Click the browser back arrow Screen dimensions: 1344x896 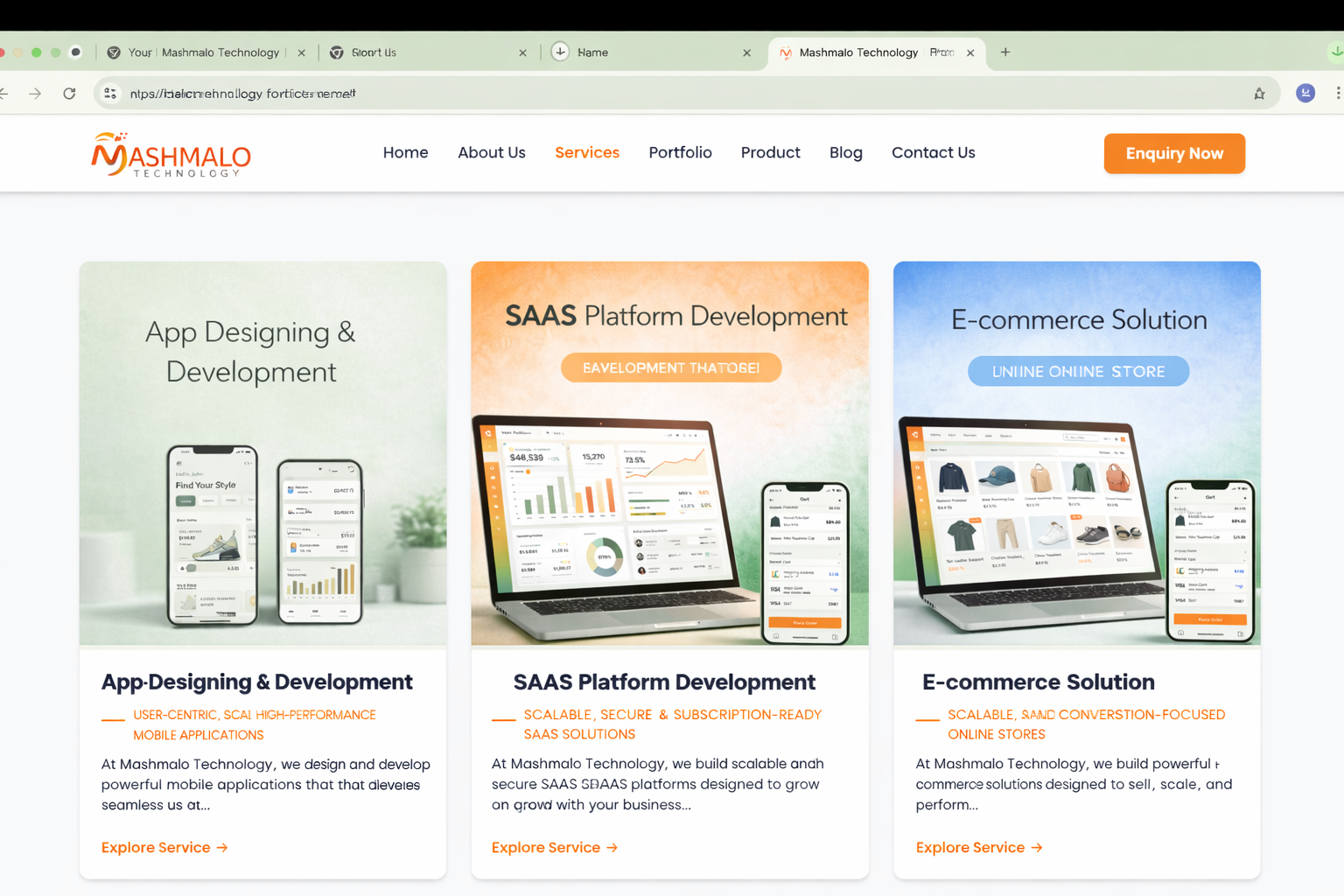point(7,93)
